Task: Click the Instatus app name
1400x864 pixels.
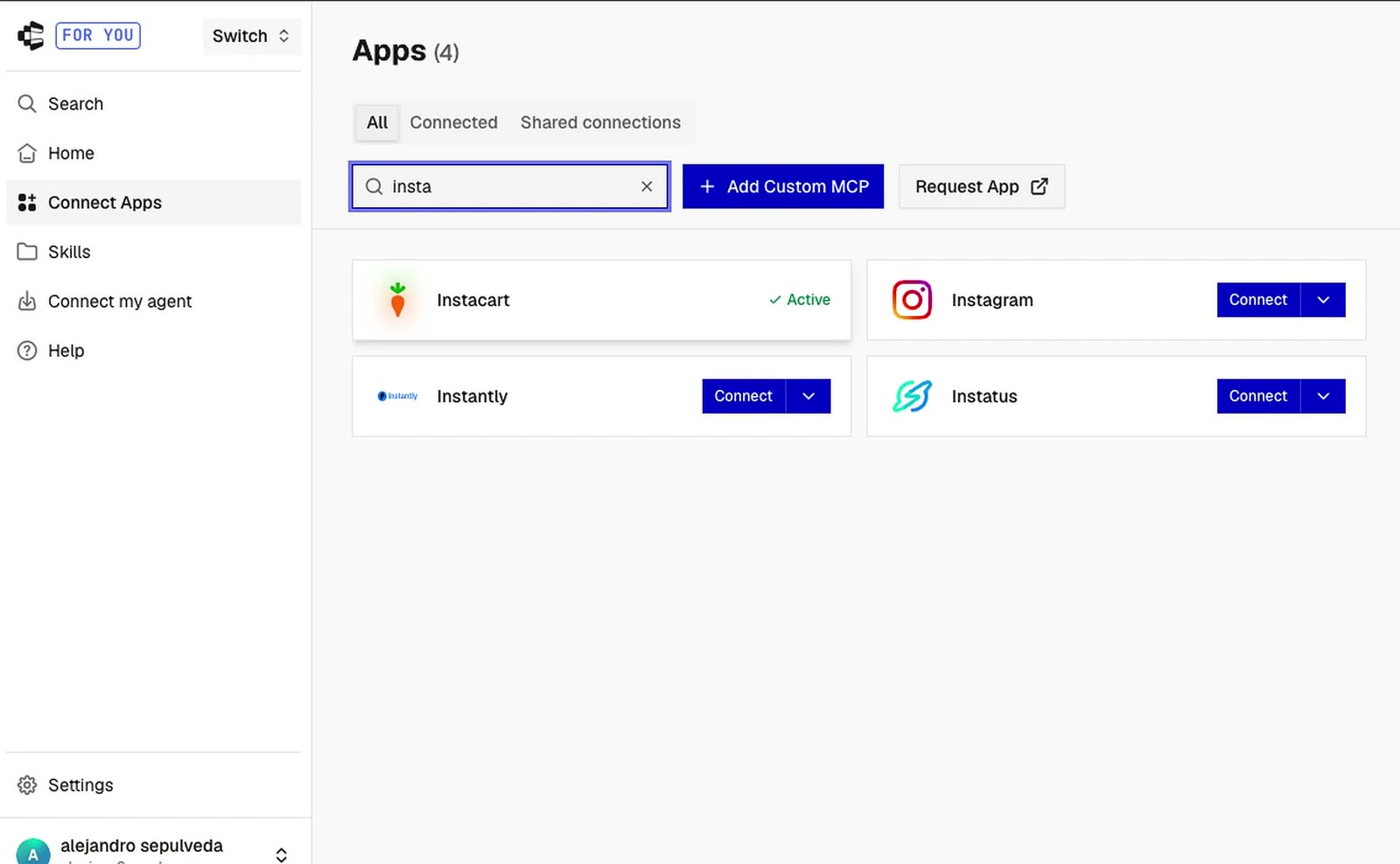Action: pyautogui.click(x=984, y=396)
